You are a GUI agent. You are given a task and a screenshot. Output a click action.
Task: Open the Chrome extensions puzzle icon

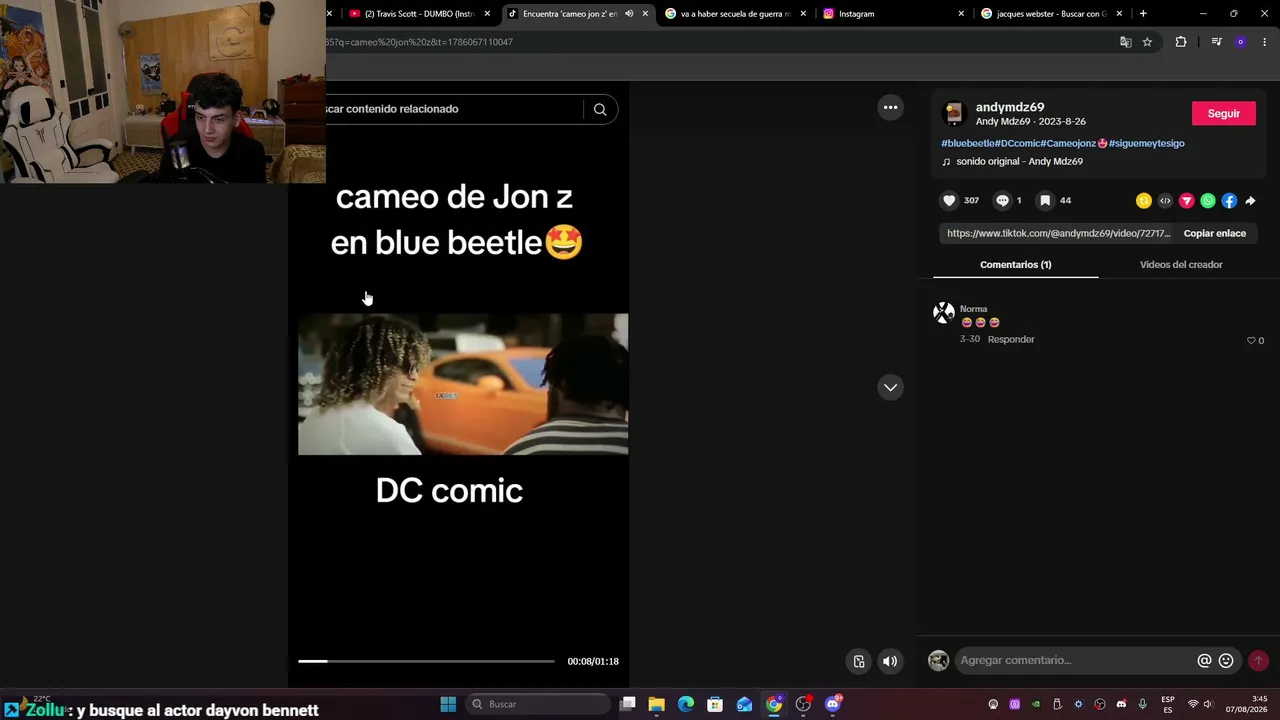1181,42
